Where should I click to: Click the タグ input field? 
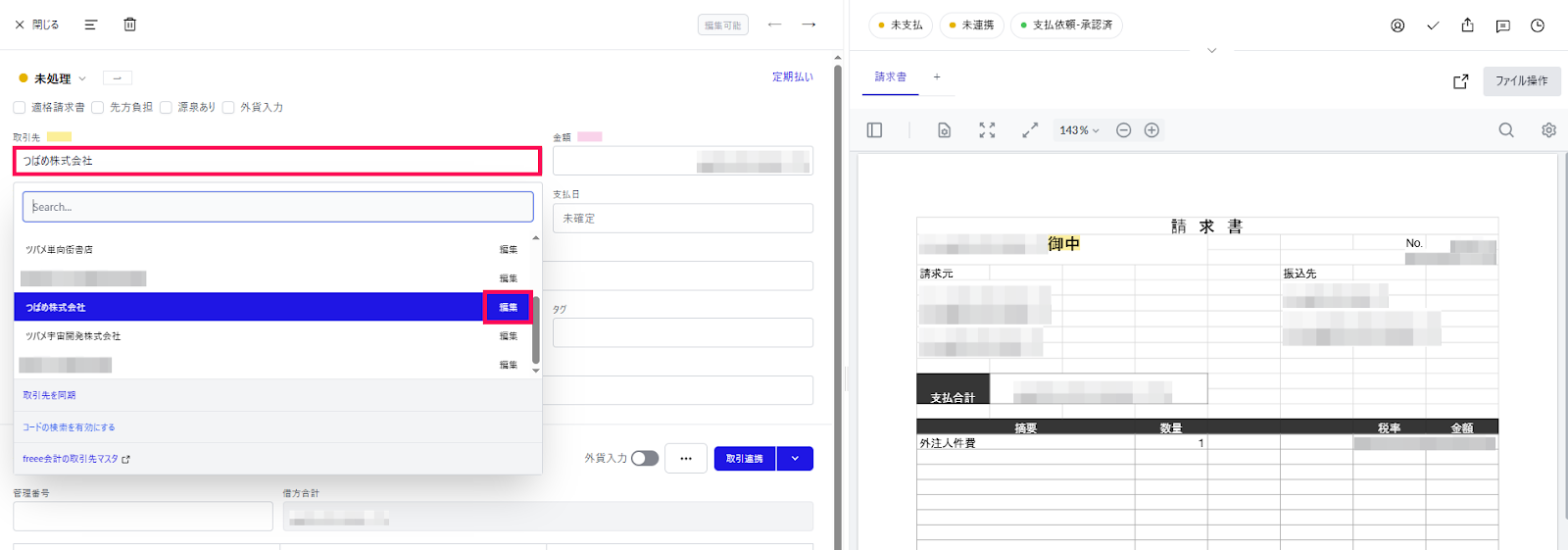[x=683, y=332]
